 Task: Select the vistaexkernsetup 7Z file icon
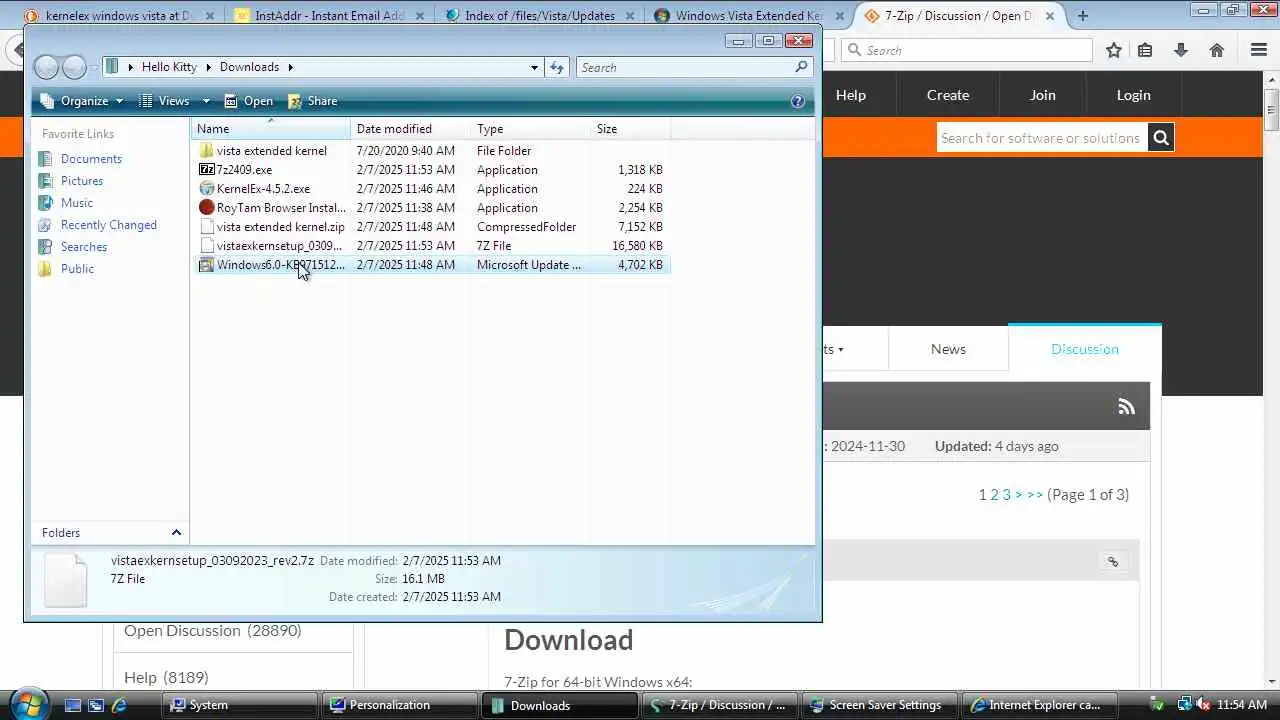tap(207, 246)
